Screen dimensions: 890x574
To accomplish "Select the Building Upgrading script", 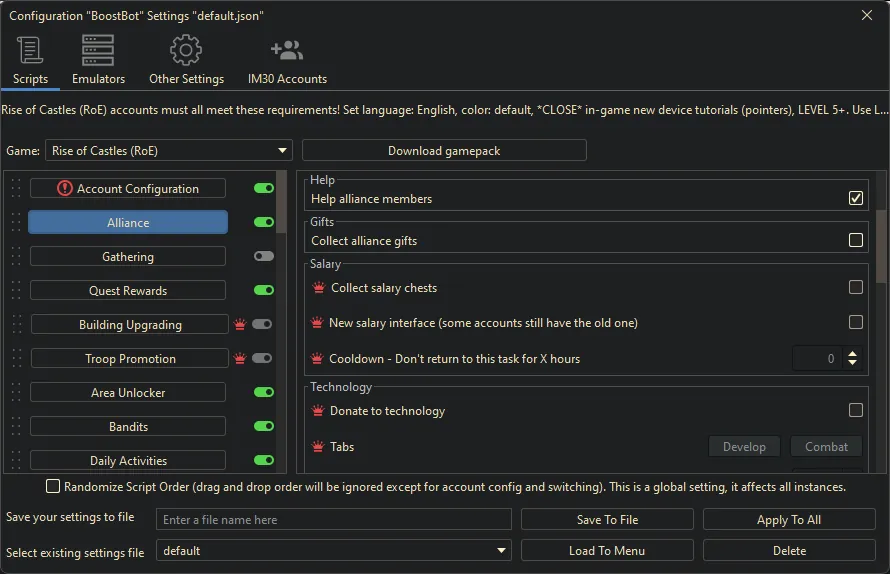I will 130,324.
